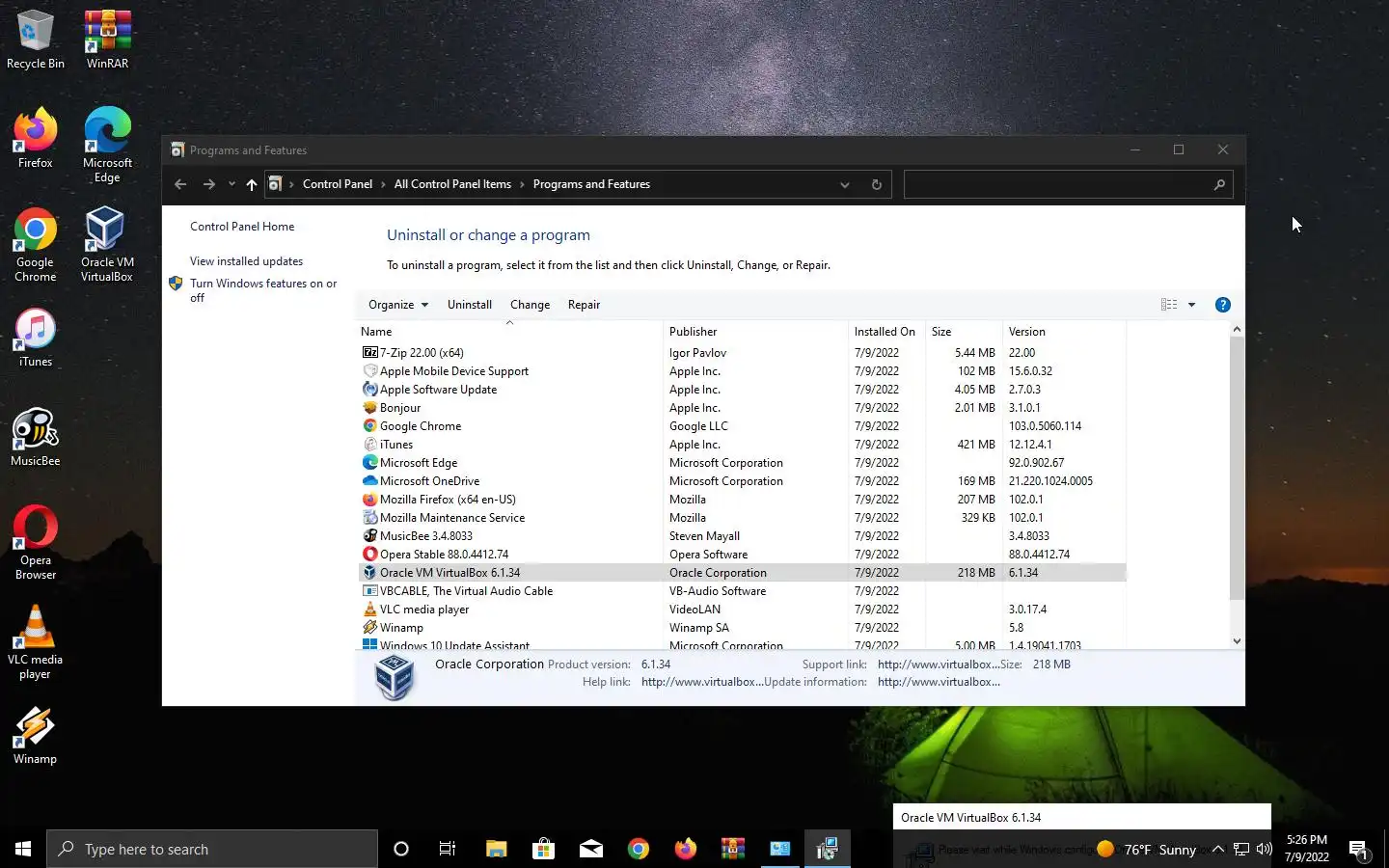Select the Oracle VM VirtualBox desktop shortcut
This screenshot has height=868, width=1389.
[107, 245]
